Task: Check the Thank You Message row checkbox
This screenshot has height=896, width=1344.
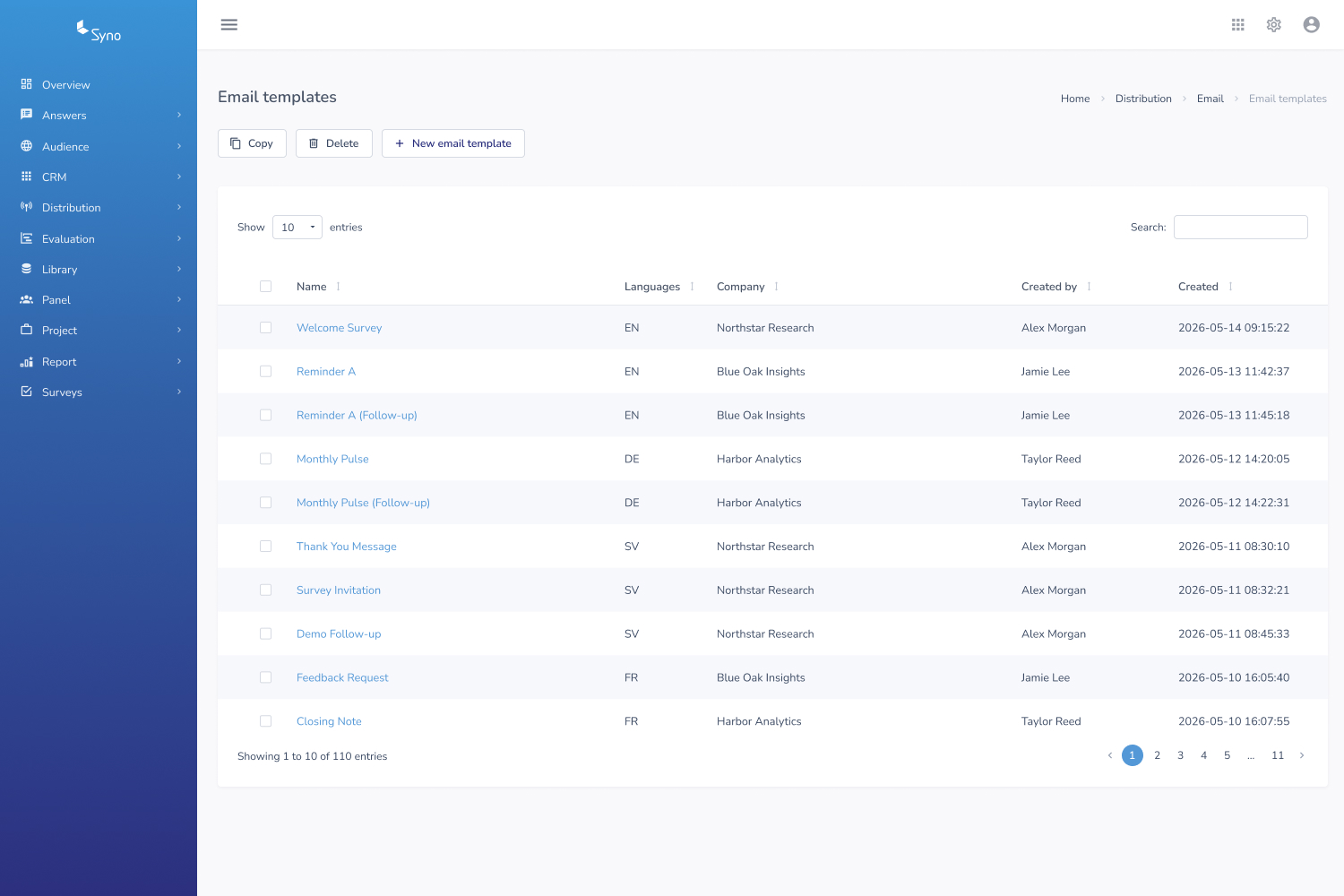Action: pos(265,547)
